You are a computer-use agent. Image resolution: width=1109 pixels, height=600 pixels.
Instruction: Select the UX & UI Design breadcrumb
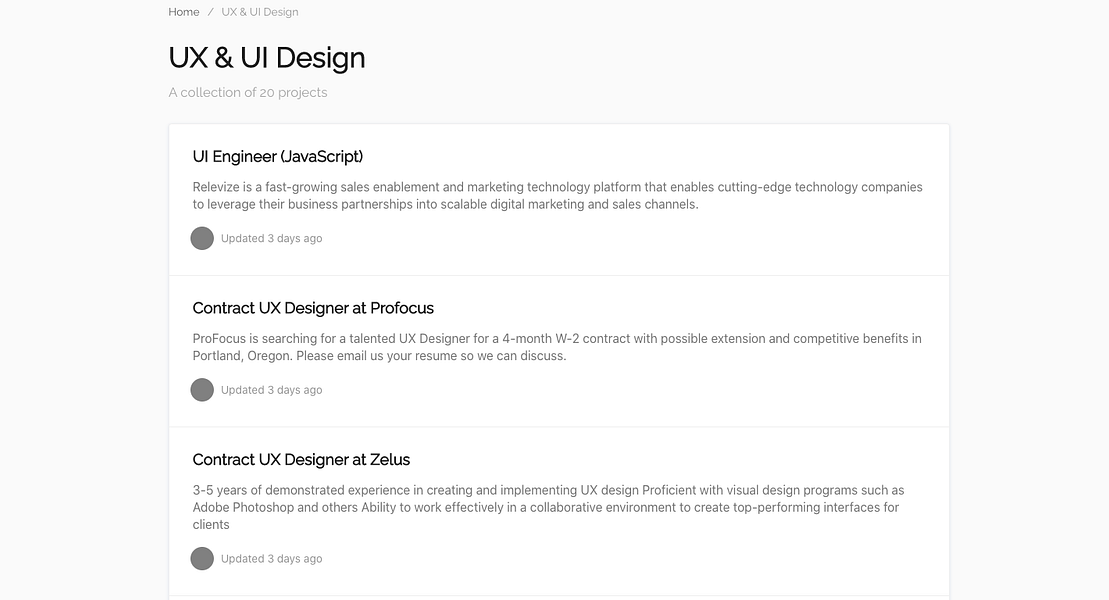pyautogui.click(x=260, y=12)
